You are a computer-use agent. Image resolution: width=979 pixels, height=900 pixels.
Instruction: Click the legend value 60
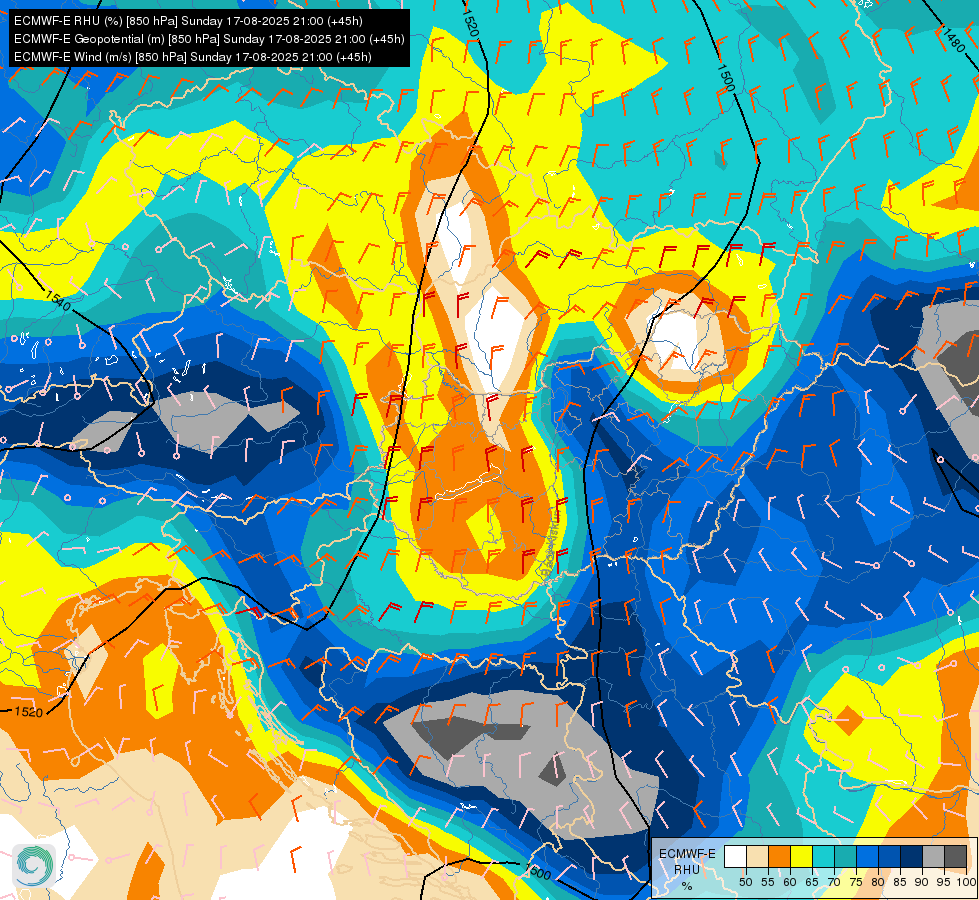click(x=790, y=882)
